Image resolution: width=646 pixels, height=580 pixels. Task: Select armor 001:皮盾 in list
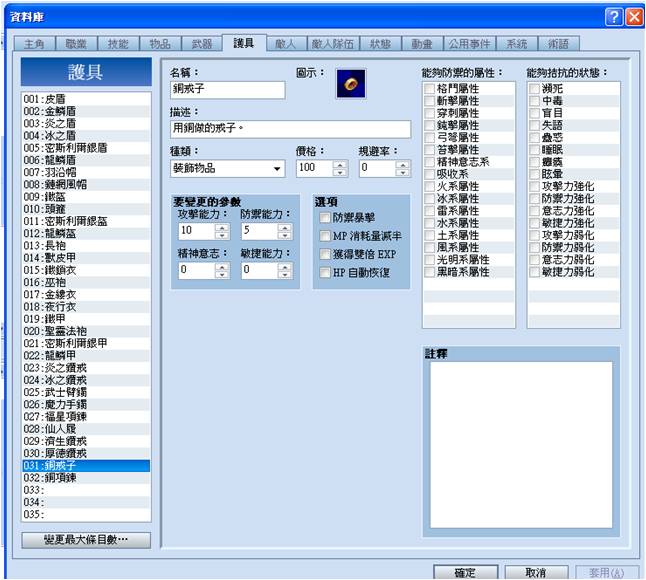(86, 99)
